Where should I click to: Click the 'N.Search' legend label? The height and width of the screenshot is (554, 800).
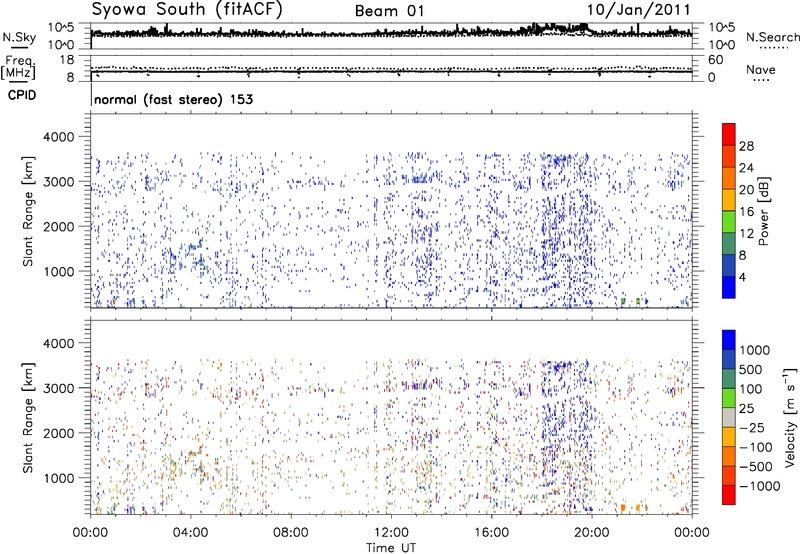click(x=772, y=37)
